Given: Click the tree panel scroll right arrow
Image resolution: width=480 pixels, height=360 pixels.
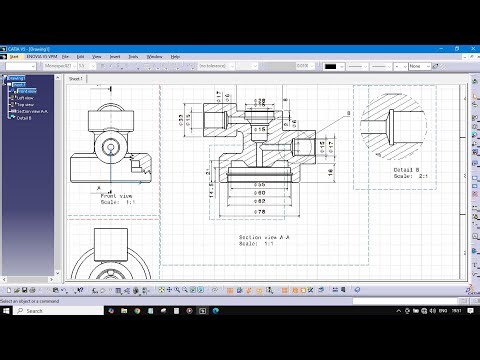Looking at the screenshot, I should point(51,279).
